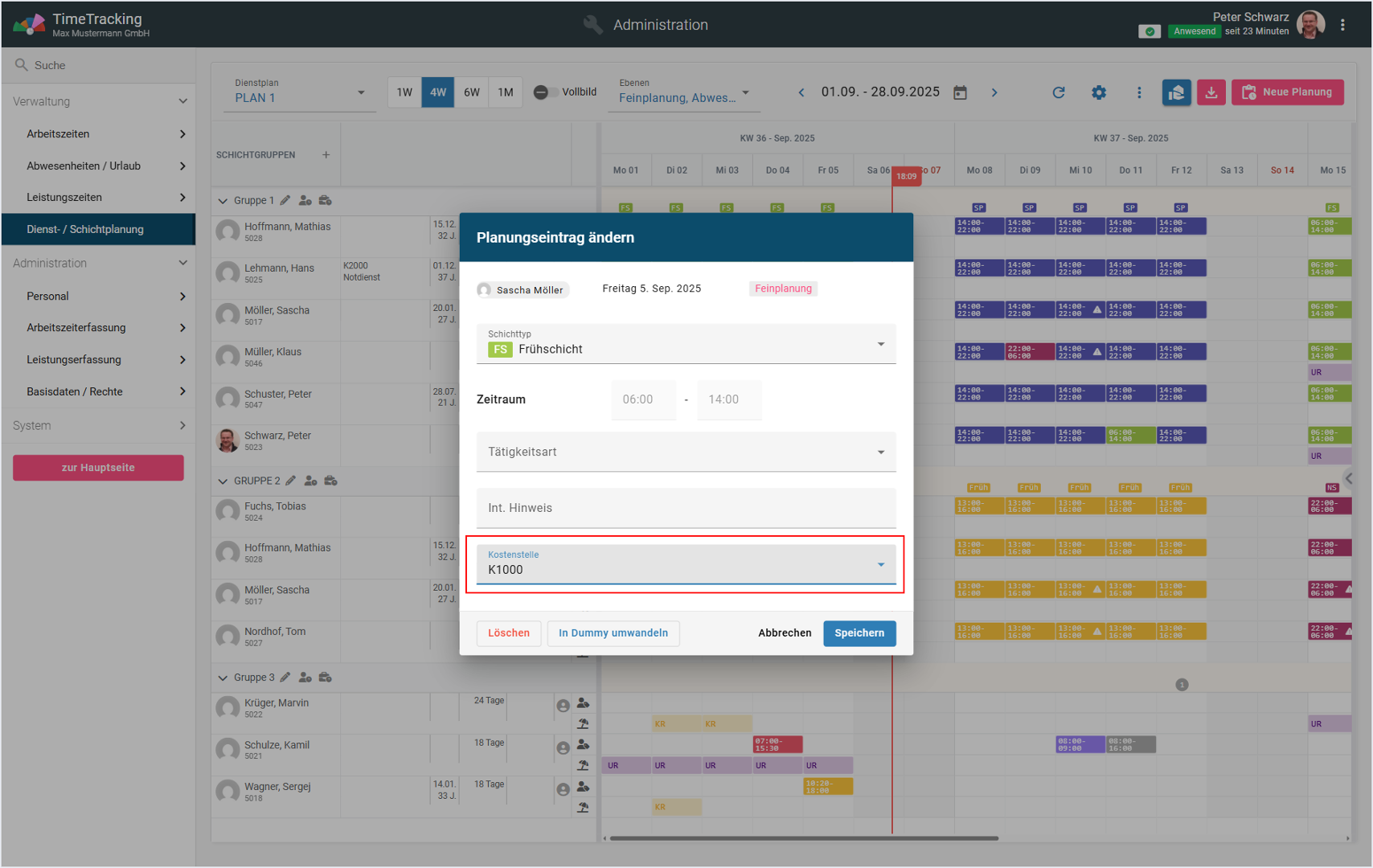Click the red download icon button

click(1211, 92)
